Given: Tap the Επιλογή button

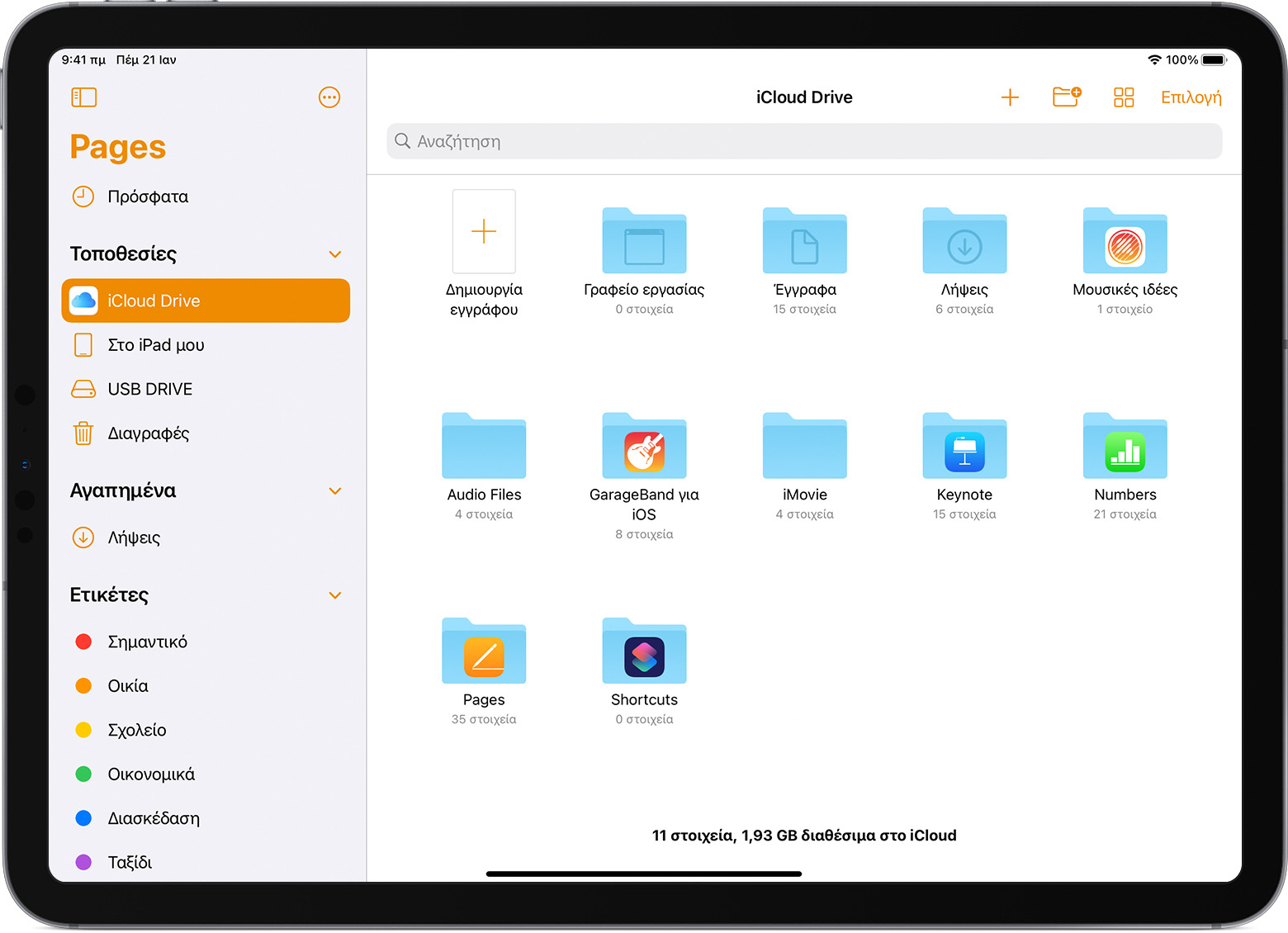Looking at the screenshot, I should click(1191, 97).
